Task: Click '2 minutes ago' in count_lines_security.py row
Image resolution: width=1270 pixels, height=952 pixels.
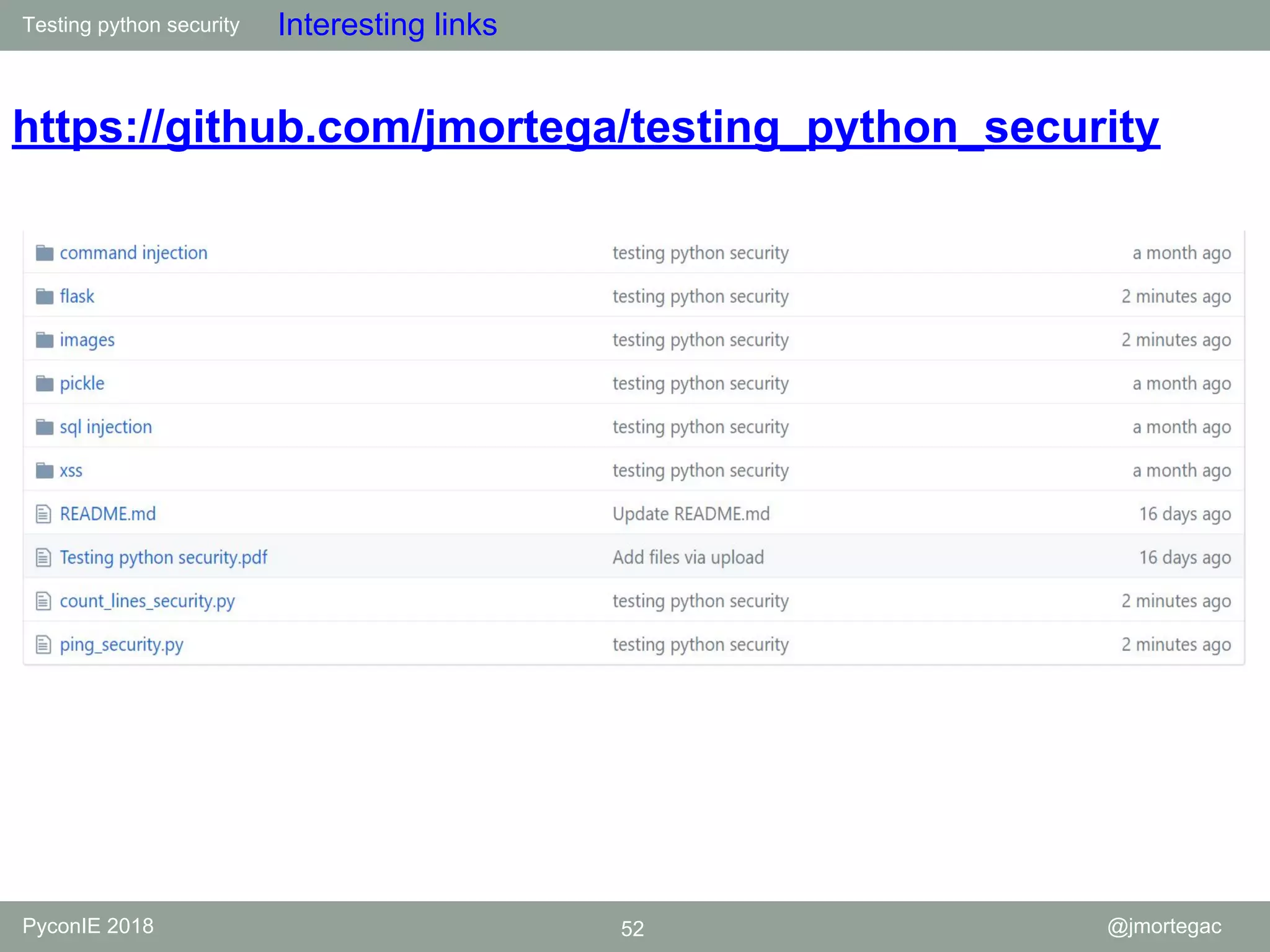Action: [x=1176, y=601]
